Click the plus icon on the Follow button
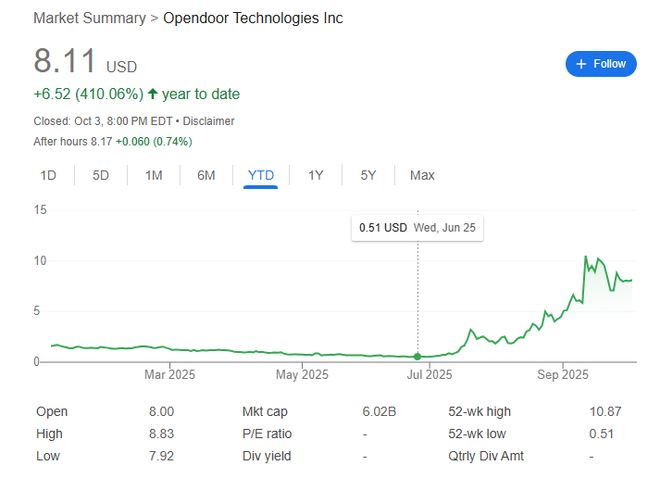Viewport: 660px width, 478px height. point(581,64)
